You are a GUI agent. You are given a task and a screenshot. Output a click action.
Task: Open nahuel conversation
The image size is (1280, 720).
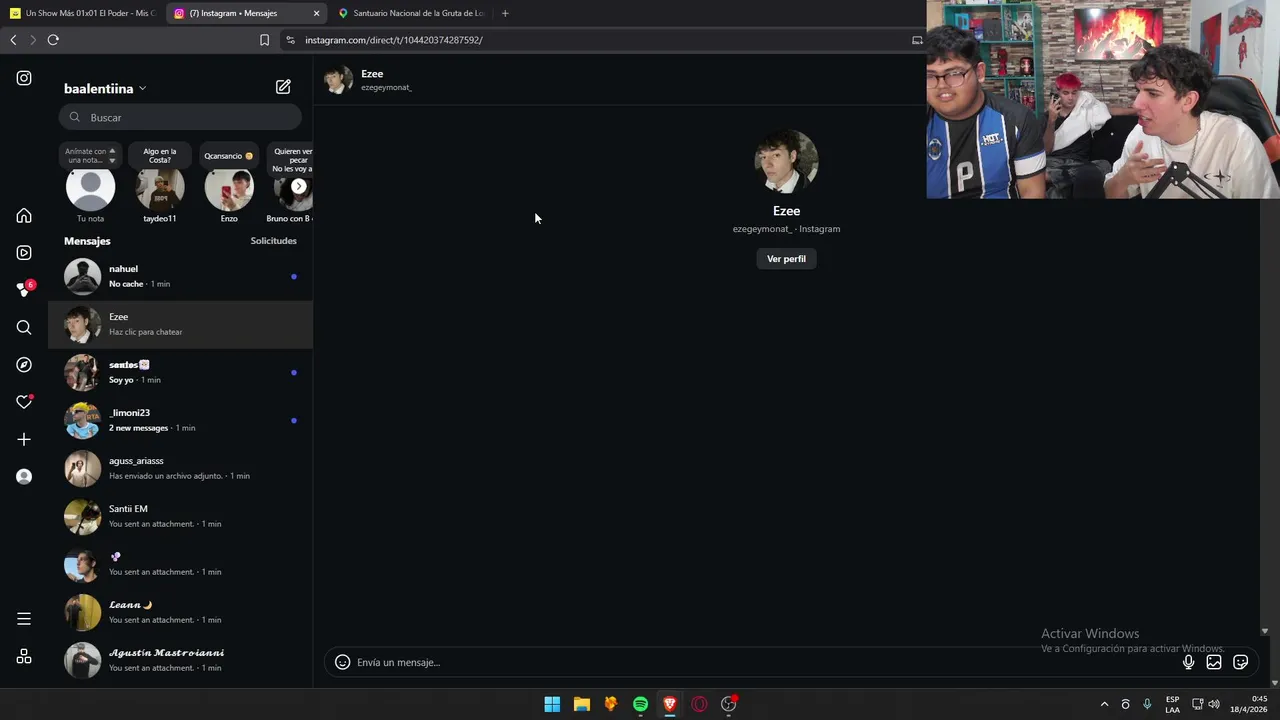[180, 277]
